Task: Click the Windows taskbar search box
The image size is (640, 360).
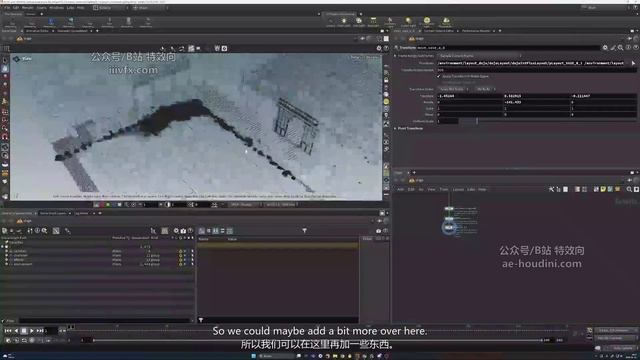Action: pyautogui.click(x=277, y=356)
